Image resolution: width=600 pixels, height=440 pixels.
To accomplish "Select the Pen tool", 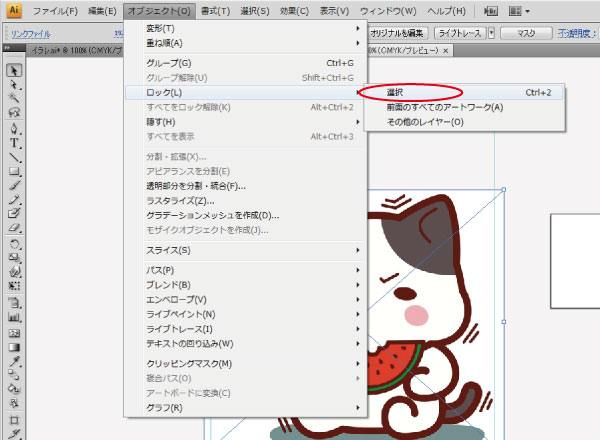I will coord(14,129).
